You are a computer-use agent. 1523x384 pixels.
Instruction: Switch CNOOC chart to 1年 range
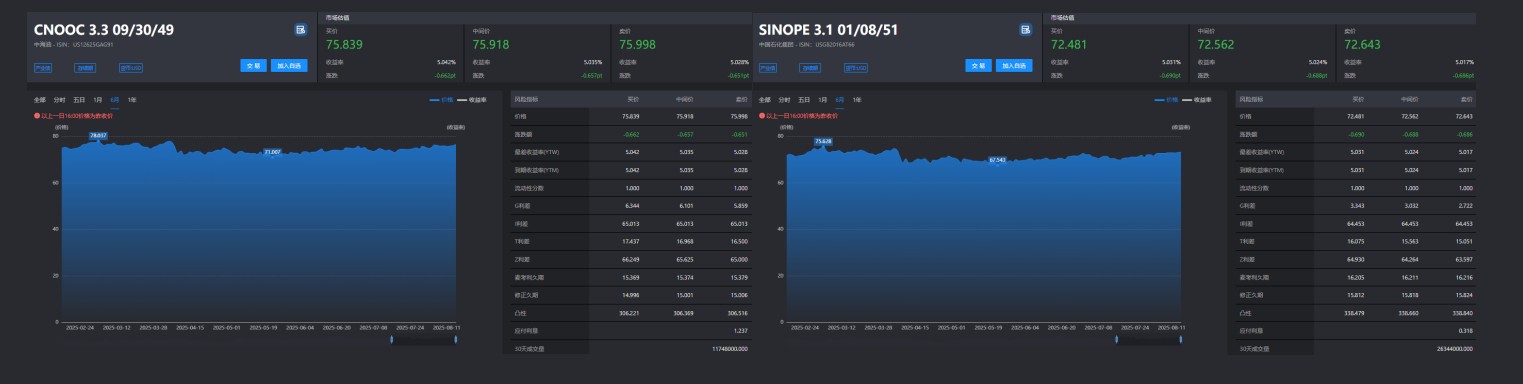pyautogui.click(x=132, y=100)
